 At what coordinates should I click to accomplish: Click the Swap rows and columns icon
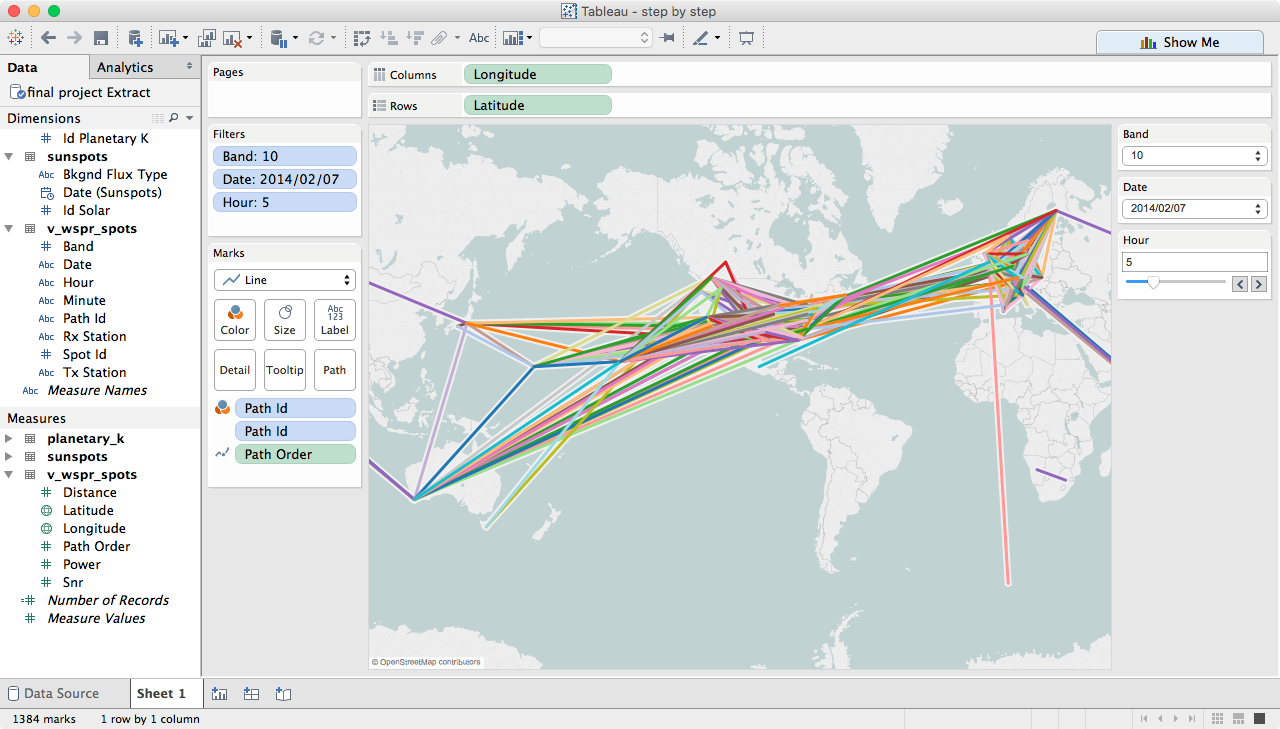363,38
